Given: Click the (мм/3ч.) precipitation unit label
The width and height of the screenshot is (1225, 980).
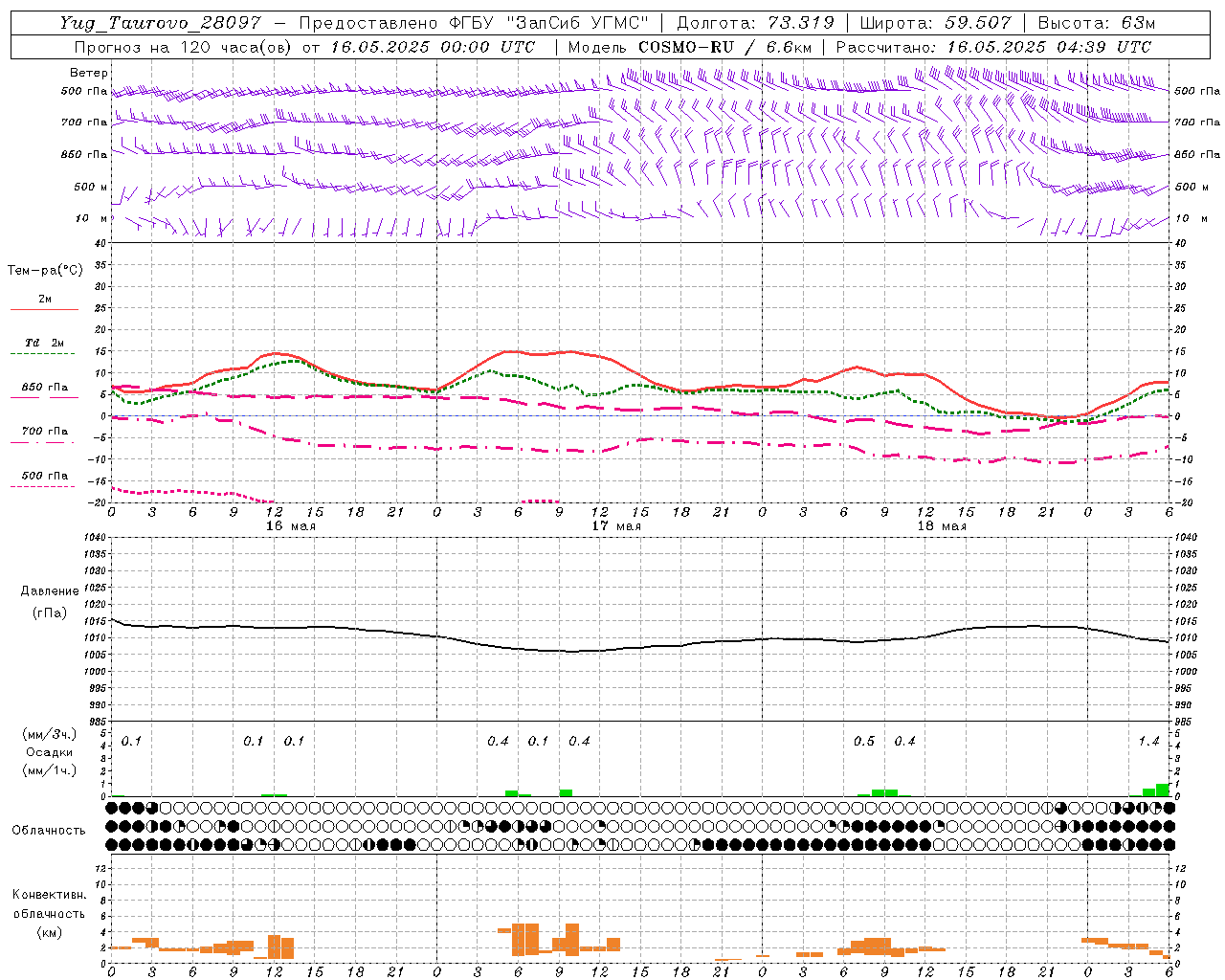Looking at the screenshot, I should click(50, 734).
